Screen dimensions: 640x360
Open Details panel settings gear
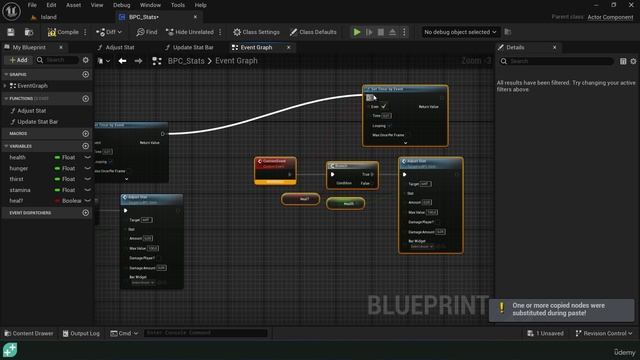click(x=633, y=61)
